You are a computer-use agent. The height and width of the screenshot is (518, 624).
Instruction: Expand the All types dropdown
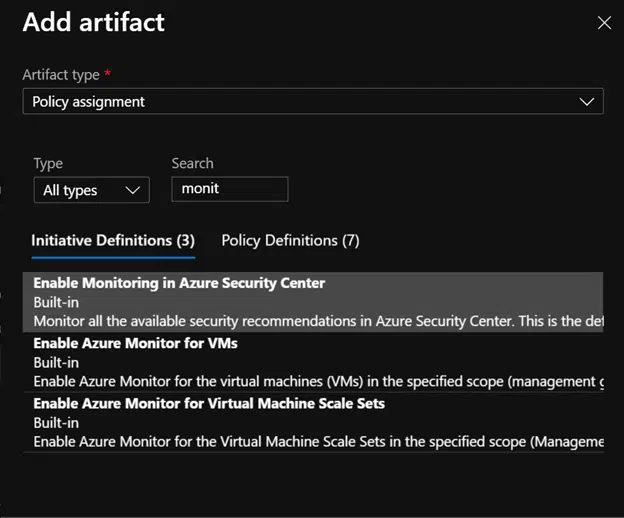[92, 190]
